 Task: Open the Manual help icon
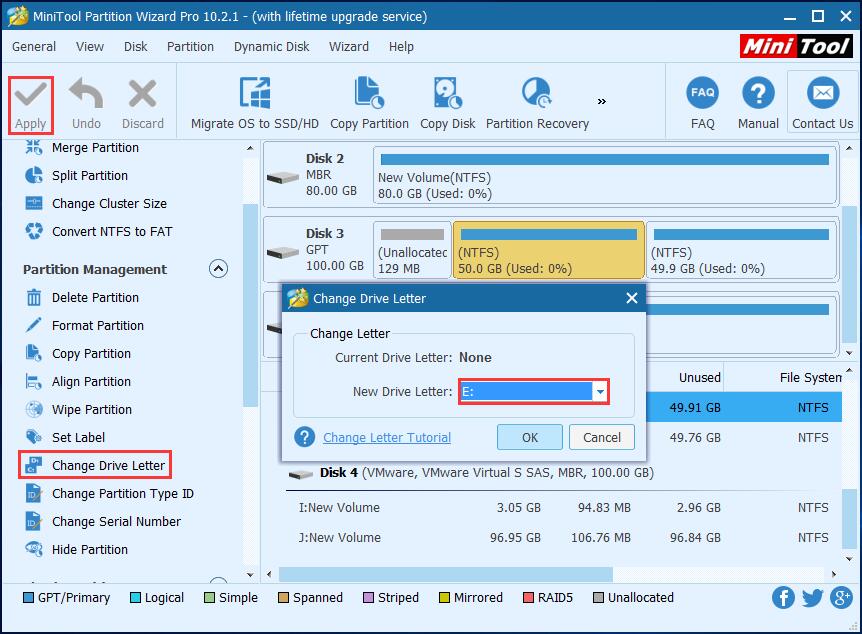758,94
